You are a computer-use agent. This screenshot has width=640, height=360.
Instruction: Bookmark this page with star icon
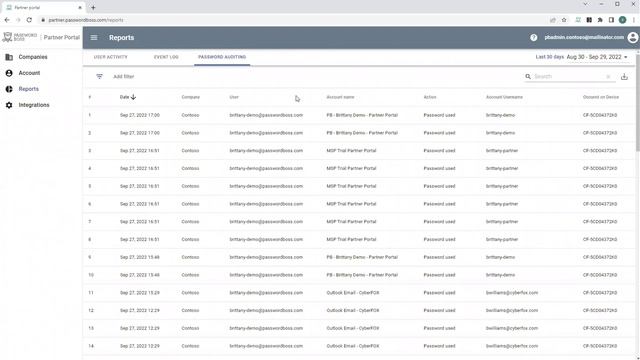tap(564, 20)
